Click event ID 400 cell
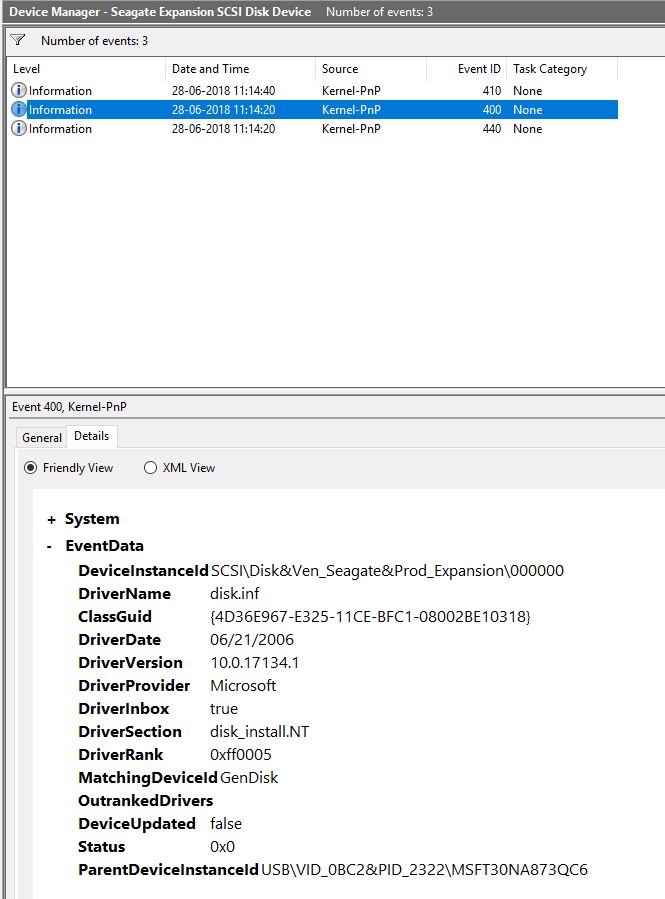This screenshot has width=665, height=899. pos(492,110)
